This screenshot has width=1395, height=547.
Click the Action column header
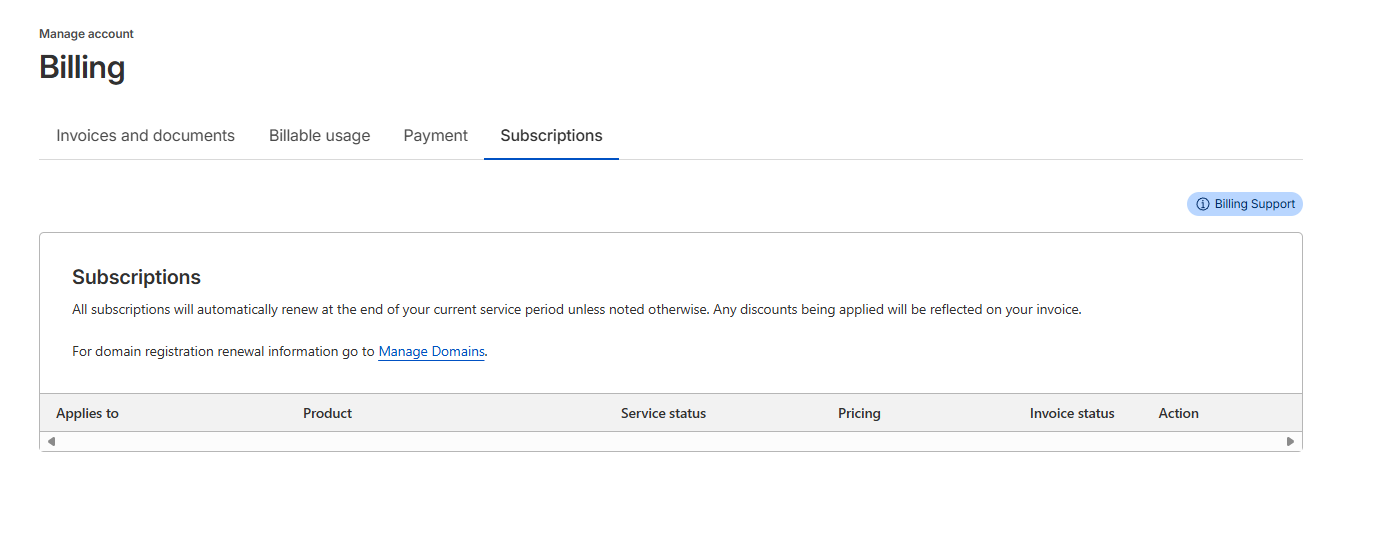1178,413
